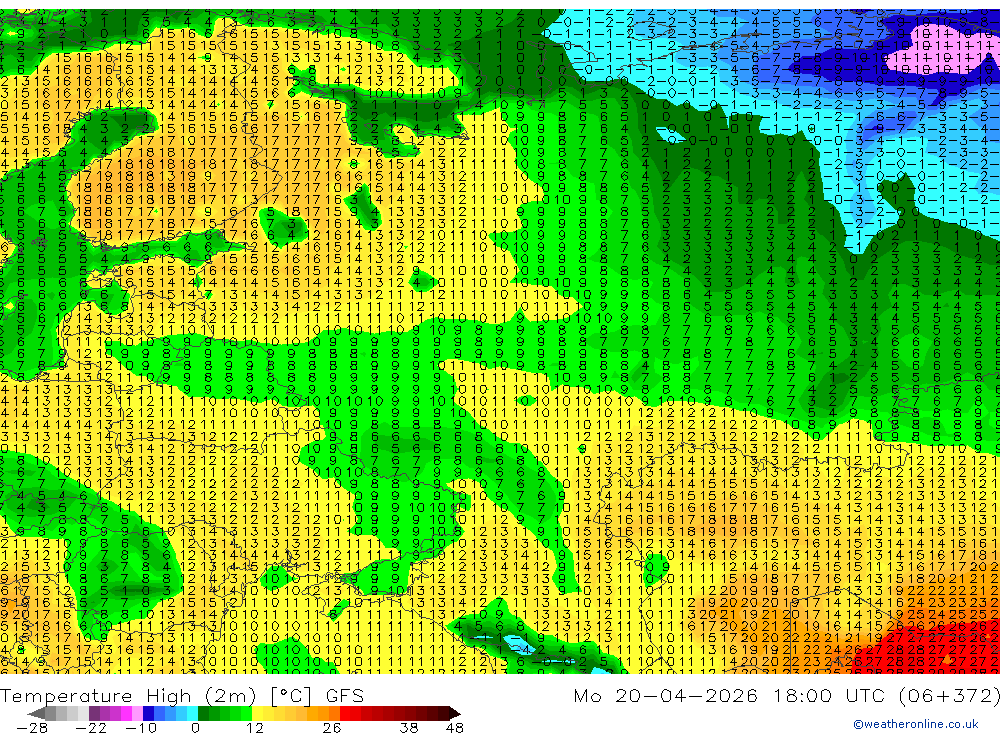Click the gray left arrow of color scale
This screenshot has width=1000, height=733.
(36, 713)
